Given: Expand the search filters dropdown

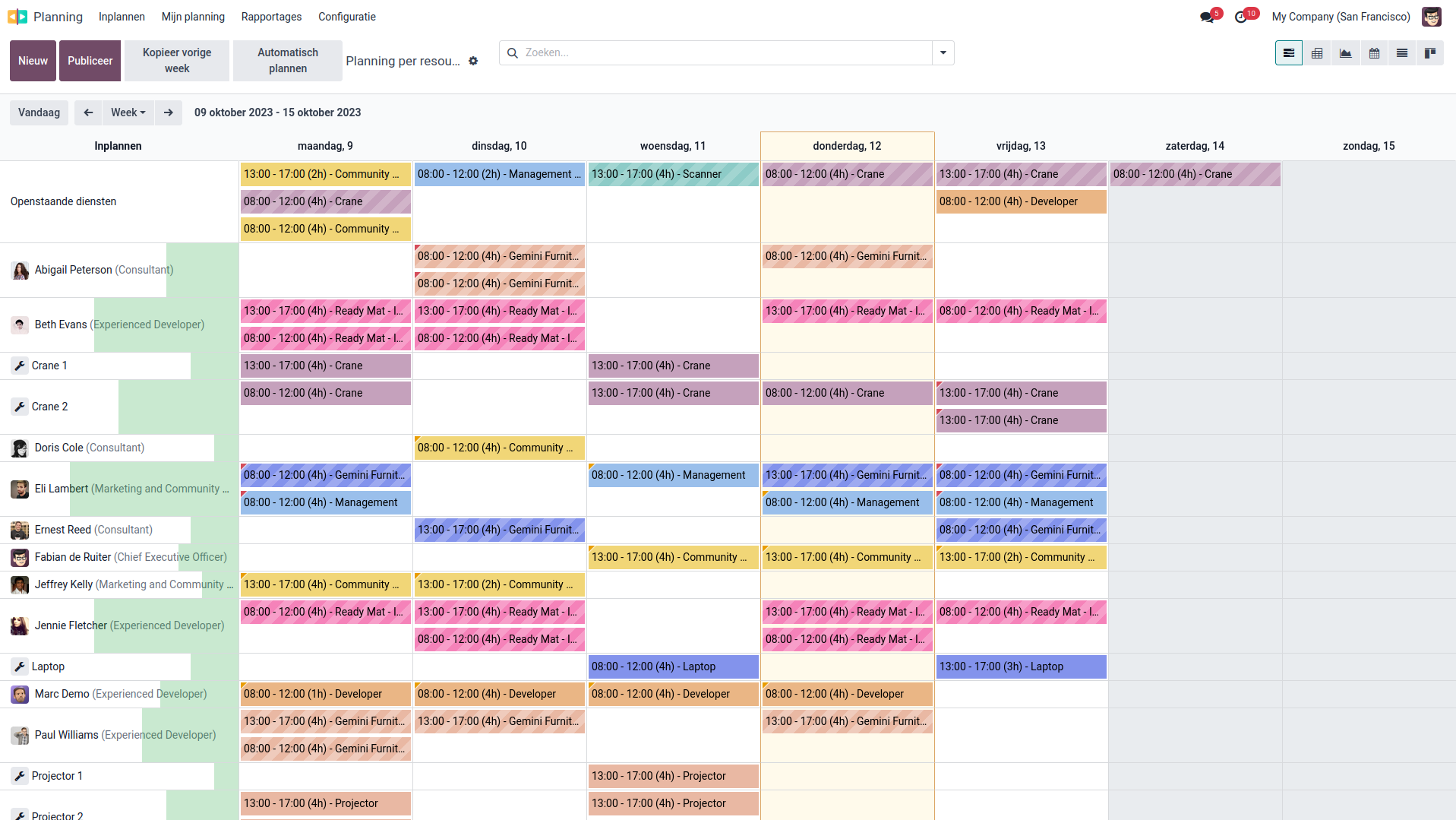Looking at the screenshot, I should point(943,52).
